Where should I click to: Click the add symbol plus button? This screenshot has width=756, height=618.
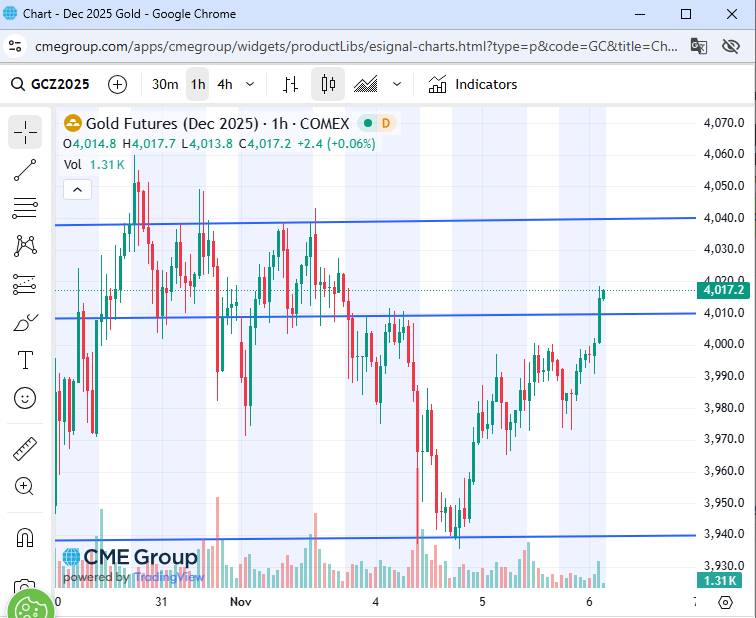(118, 84)
